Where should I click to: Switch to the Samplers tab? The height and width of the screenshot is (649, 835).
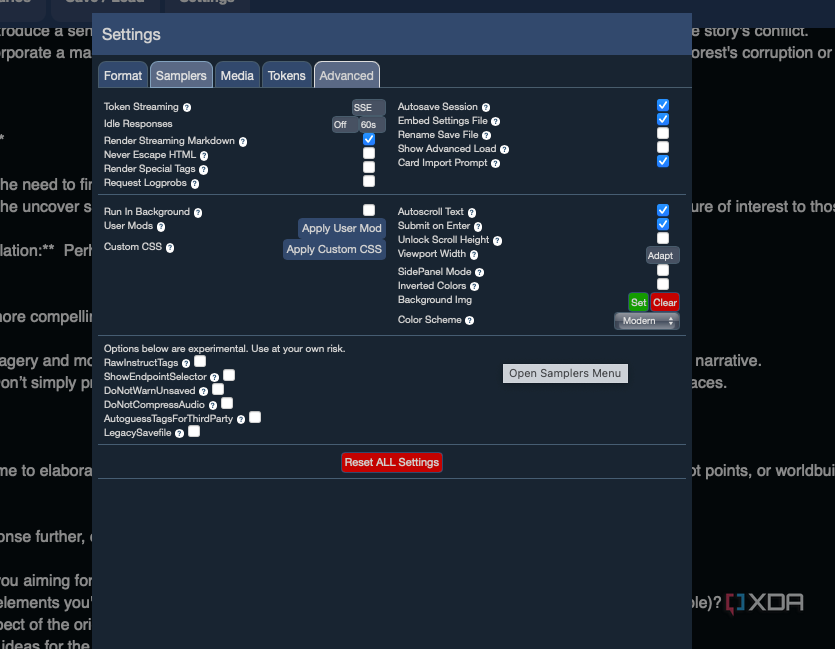tap(181, 75)
